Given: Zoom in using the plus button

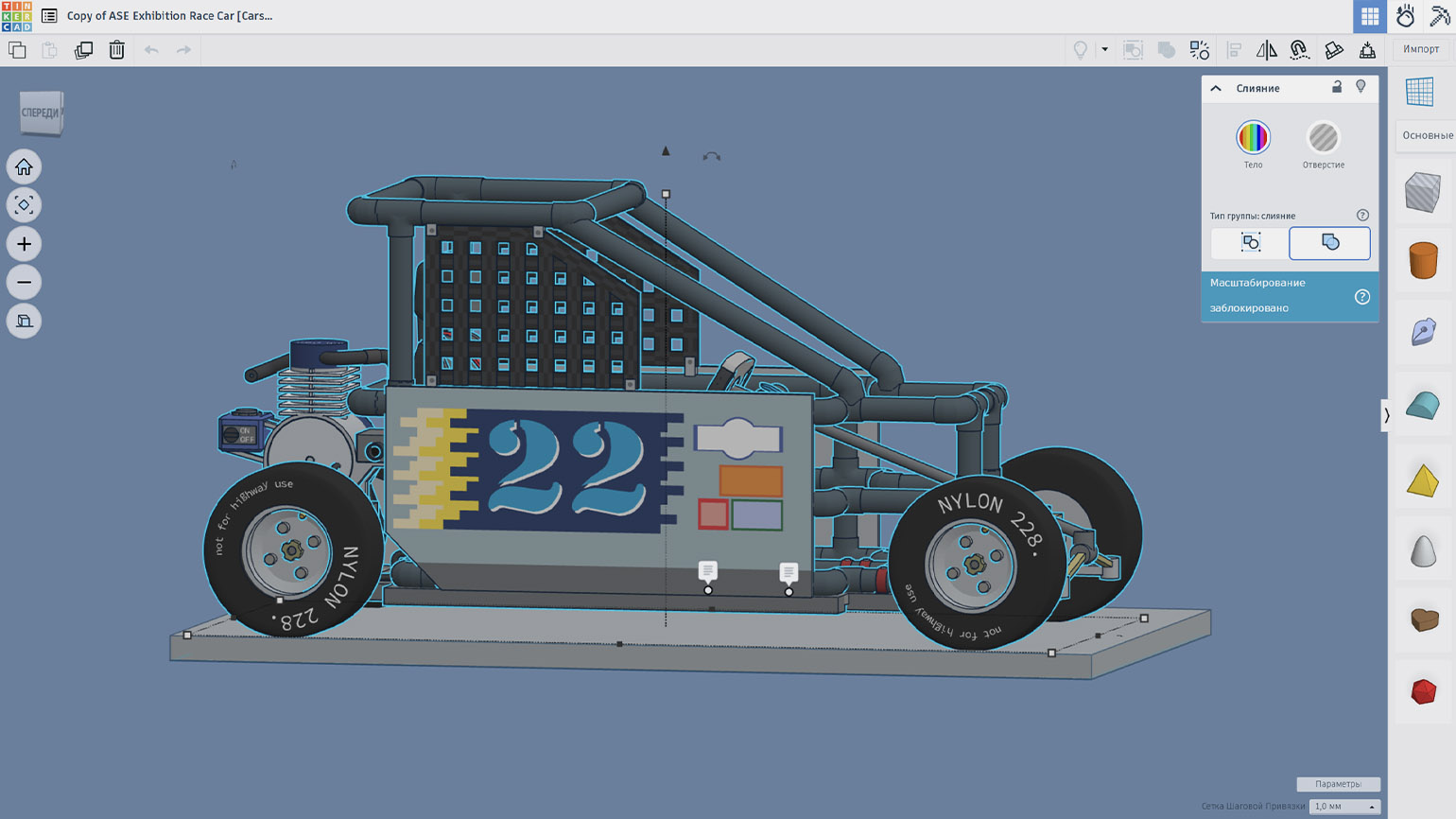Looking at the screenshot, I should (24, 244).
